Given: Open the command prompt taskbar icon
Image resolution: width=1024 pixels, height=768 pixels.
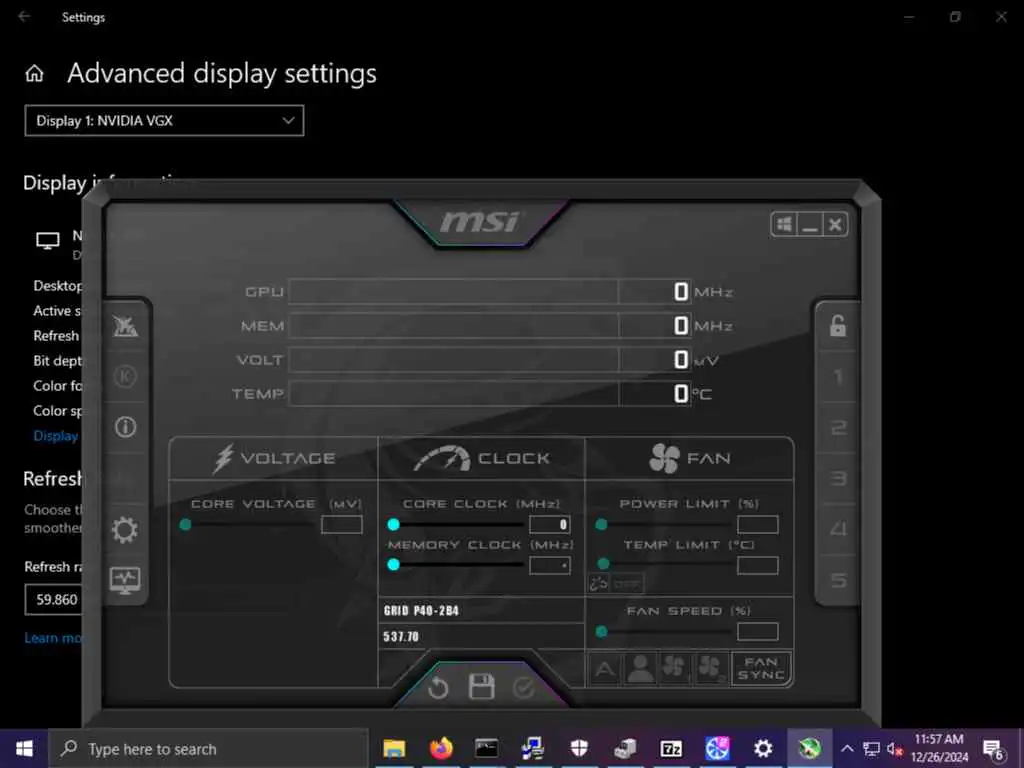Looking at the screenshot, I should pyautogui.click(x=487, y=748).
